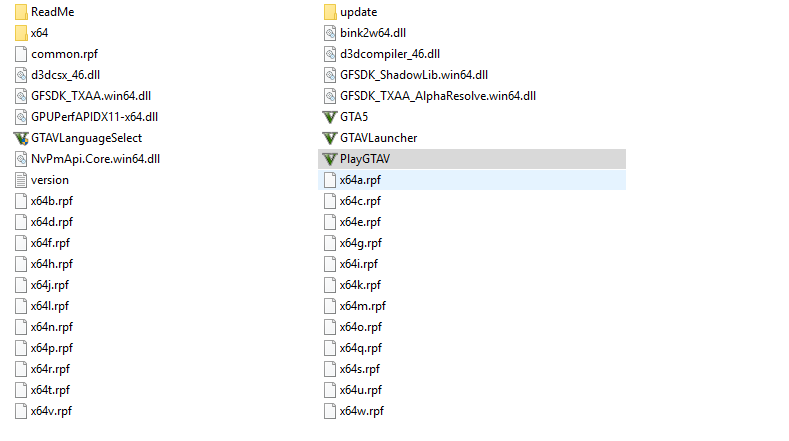Image resolution: width=789 pixels, height=441 pixels.
Task: Click the GFSDK_ShadowLib.win64.dll file name
Action: tap(414, 75)
